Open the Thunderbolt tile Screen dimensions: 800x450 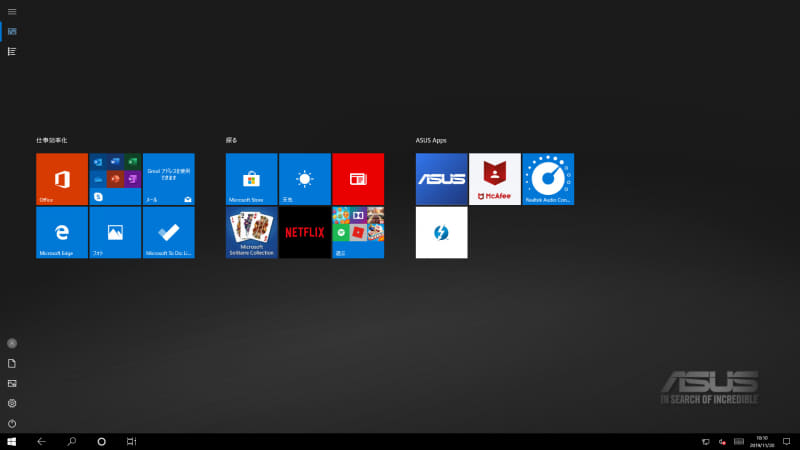(x=441, y=232)
